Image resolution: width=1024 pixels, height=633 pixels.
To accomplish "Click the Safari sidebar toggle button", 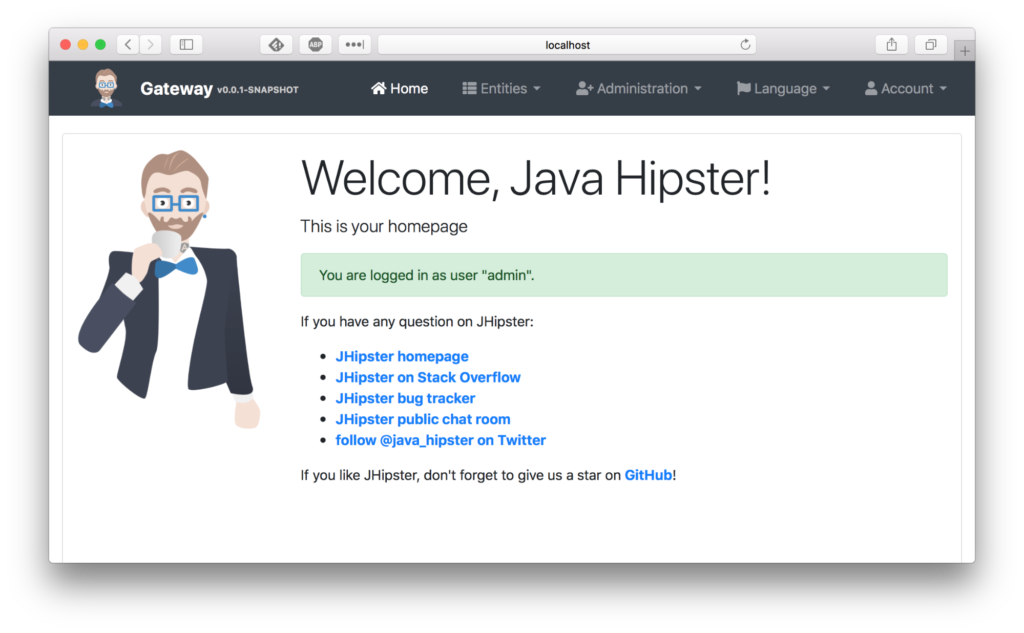I will (186, 44).
